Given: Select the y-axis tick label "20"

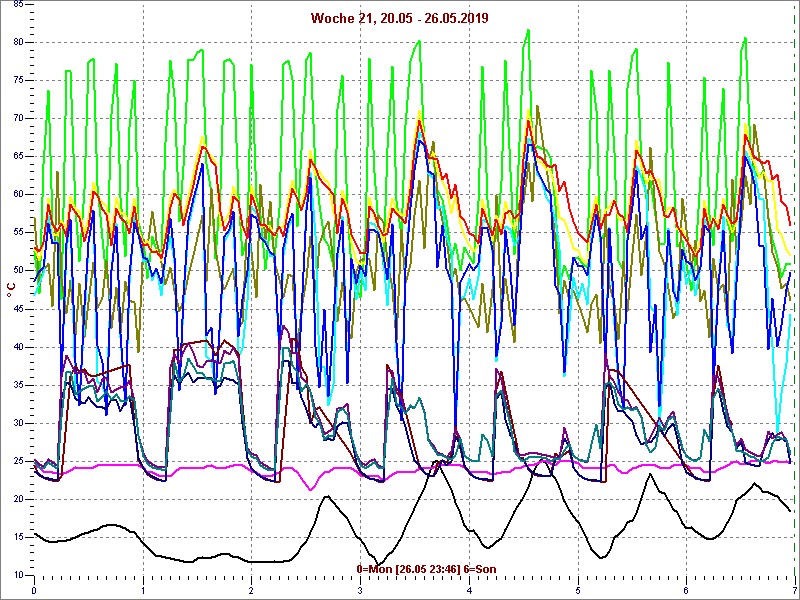Looking at the screenshot, I should coord(18,499).
